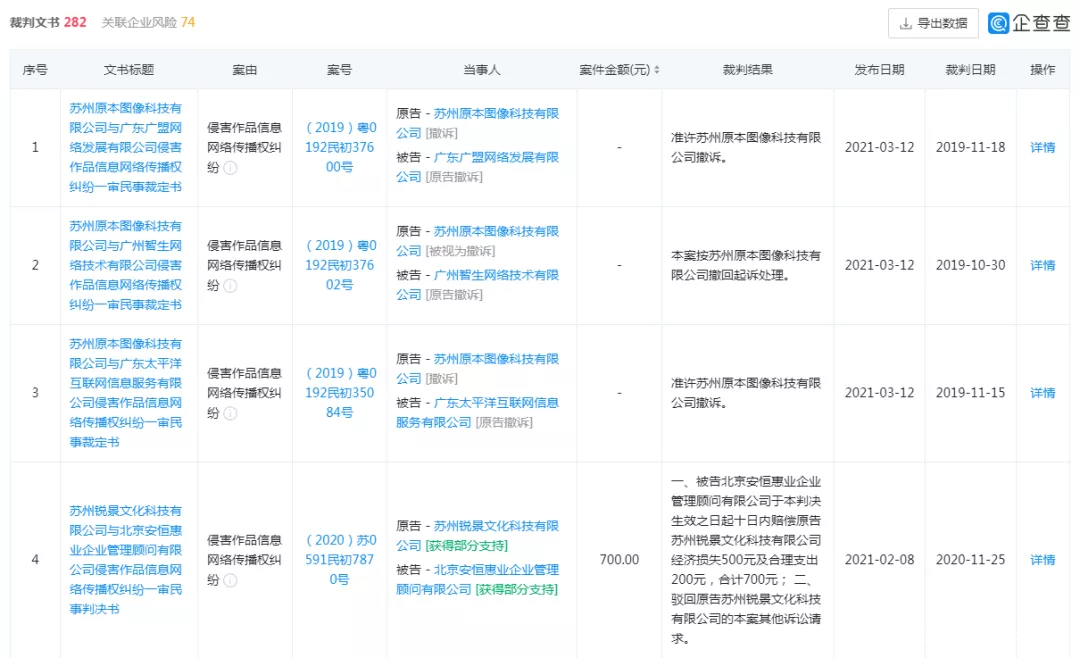
Task: Click defendant 广东太平洋互联网信息服务有限公司 link
Action: click(477, 413)
